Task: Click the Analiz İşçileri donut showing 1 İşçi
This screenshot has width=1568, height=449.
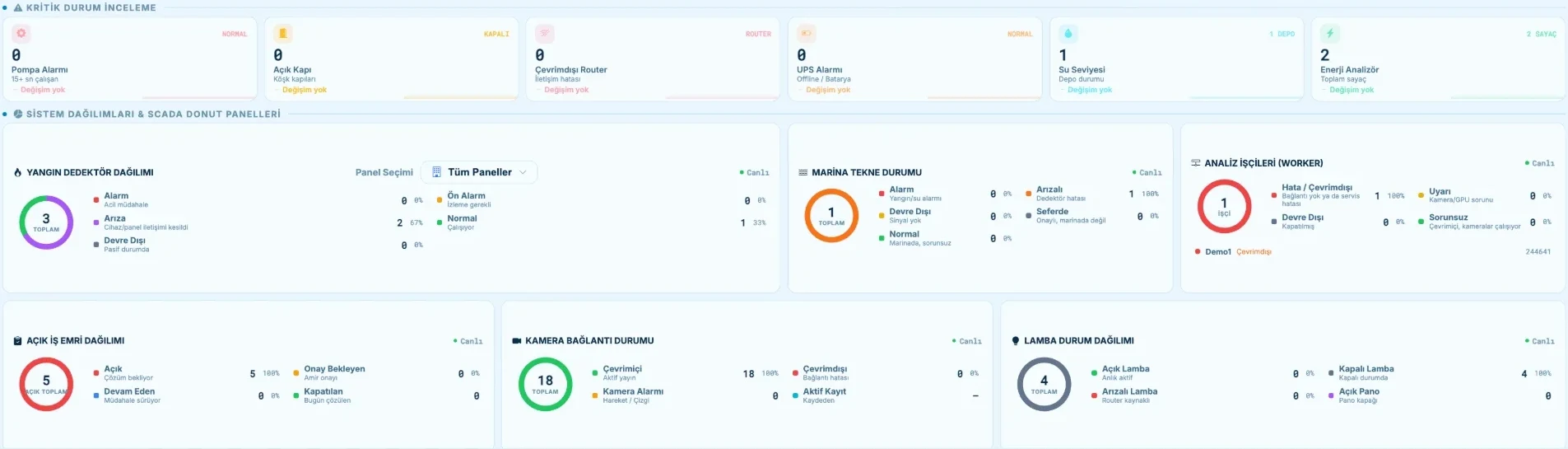Action: (1224, 206)
